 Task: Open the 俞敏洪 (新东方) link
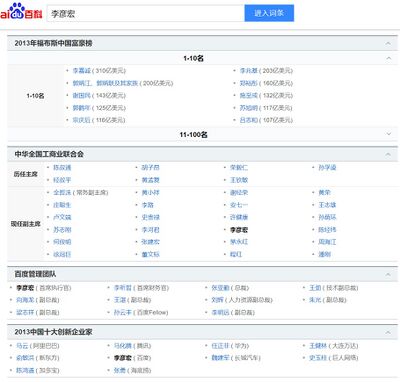coord(25,358)
